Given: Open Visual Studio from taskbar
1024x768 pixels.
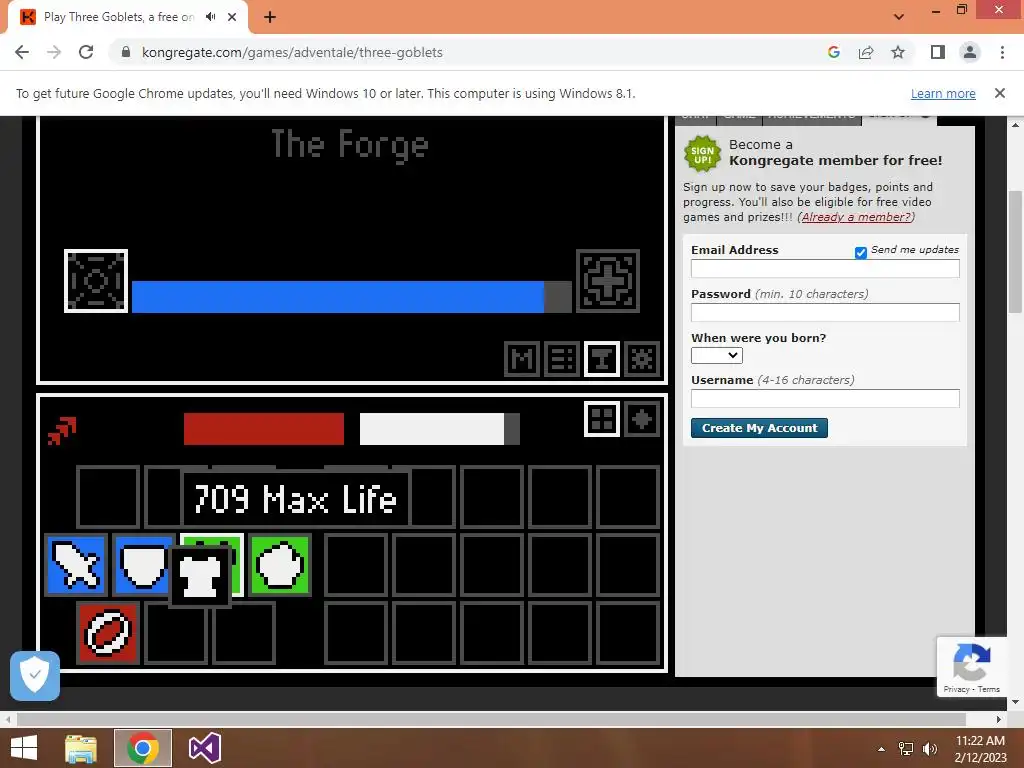Looking at the screenshot, I should point(204,748).
